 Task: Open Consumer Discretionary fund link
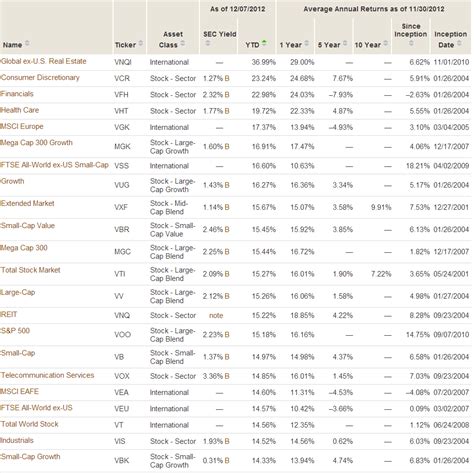tap(40, 78)
